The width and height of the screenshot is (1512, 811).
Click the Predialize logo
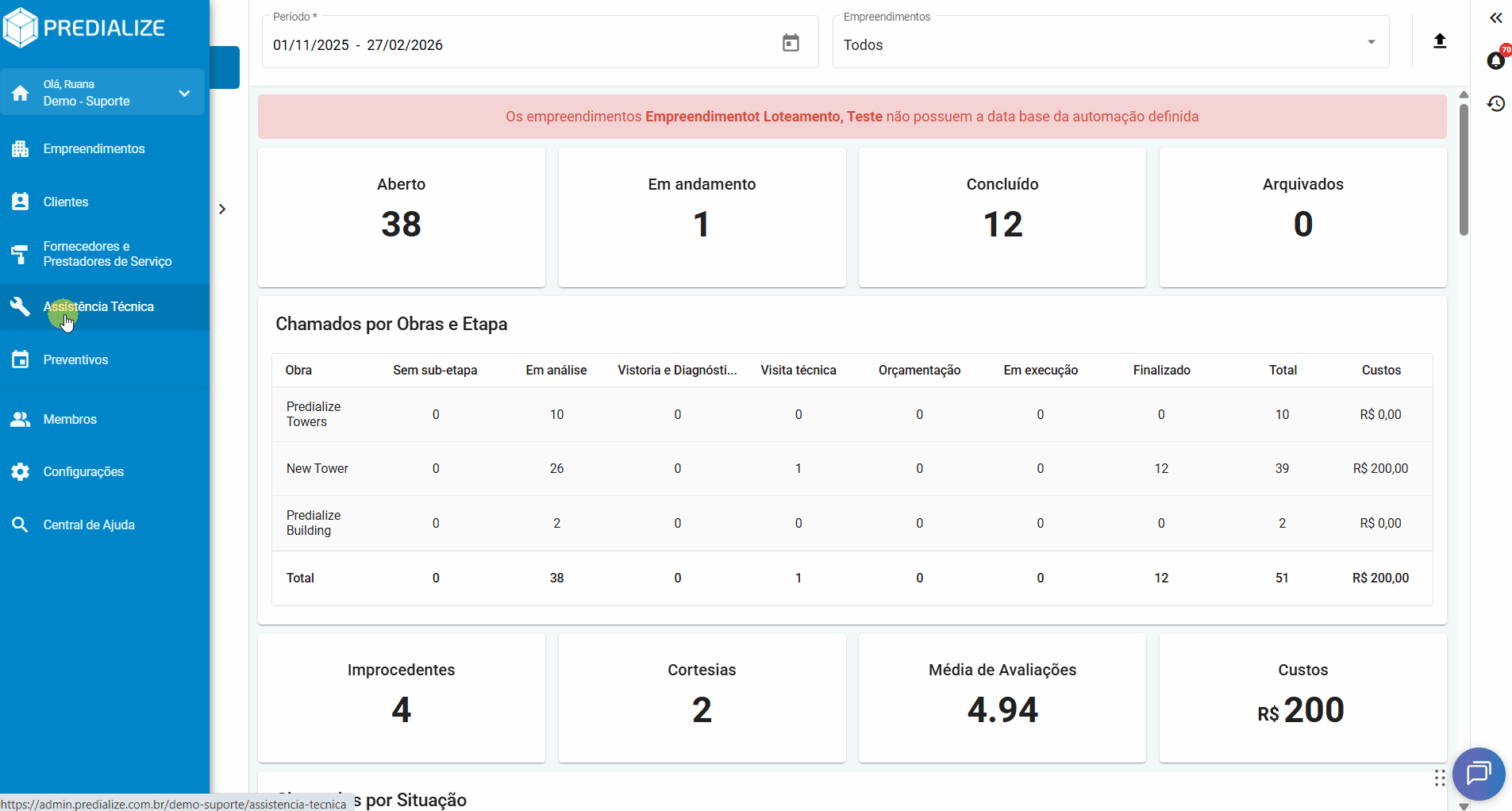[84, 28]
